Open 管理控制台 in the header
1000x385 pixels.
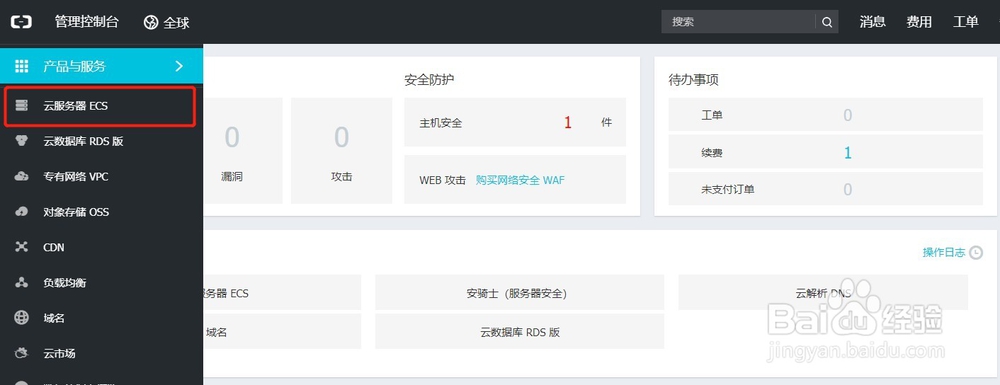[87, 22]
